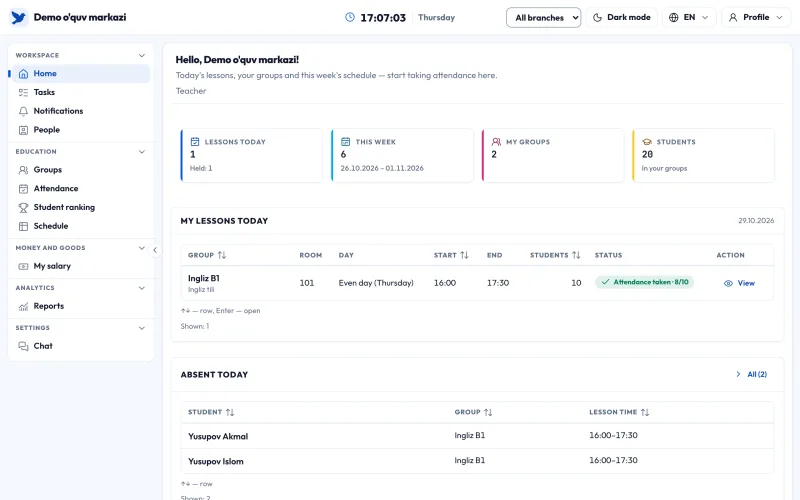Open Tasks page
800x500 pixels.
click(x=81, y=92)
